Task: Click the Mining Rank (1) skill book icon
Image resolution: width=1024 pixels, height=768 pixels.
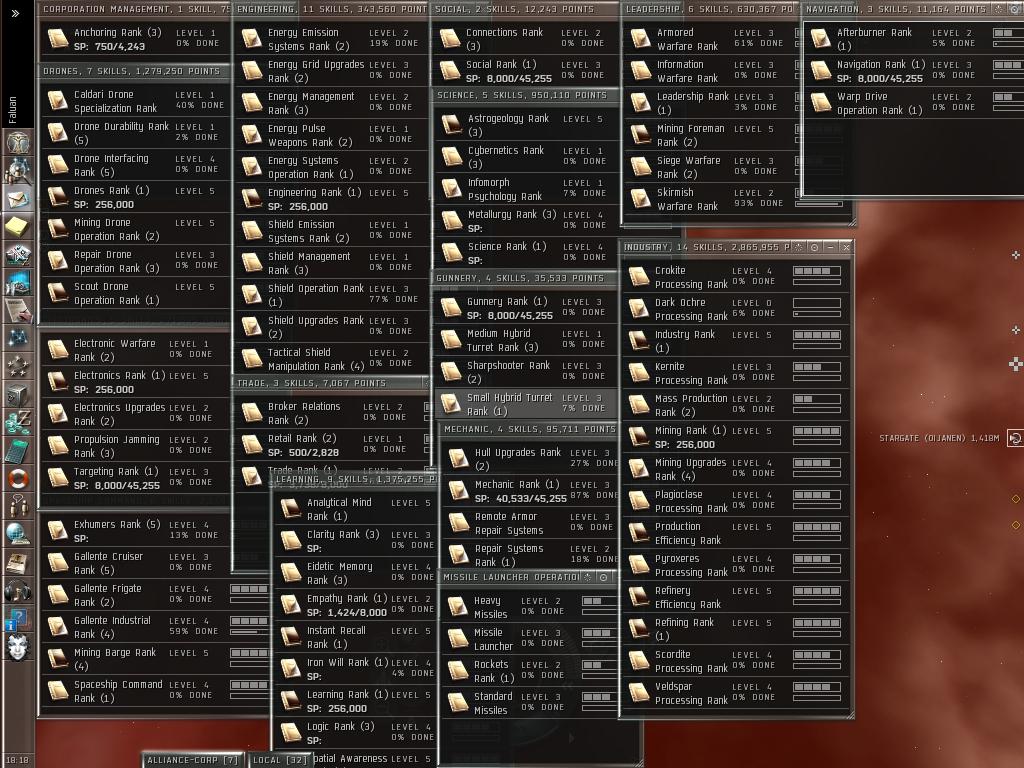Action: 639,437
